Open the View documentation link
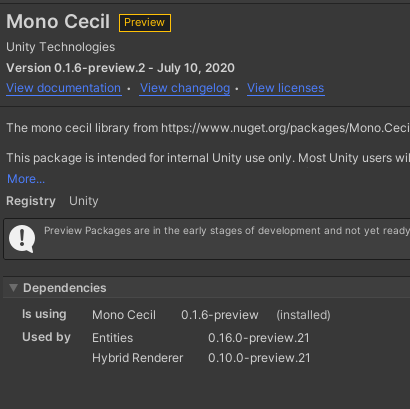The width and height of the screenshot is (410, 409). coord(64,88)
